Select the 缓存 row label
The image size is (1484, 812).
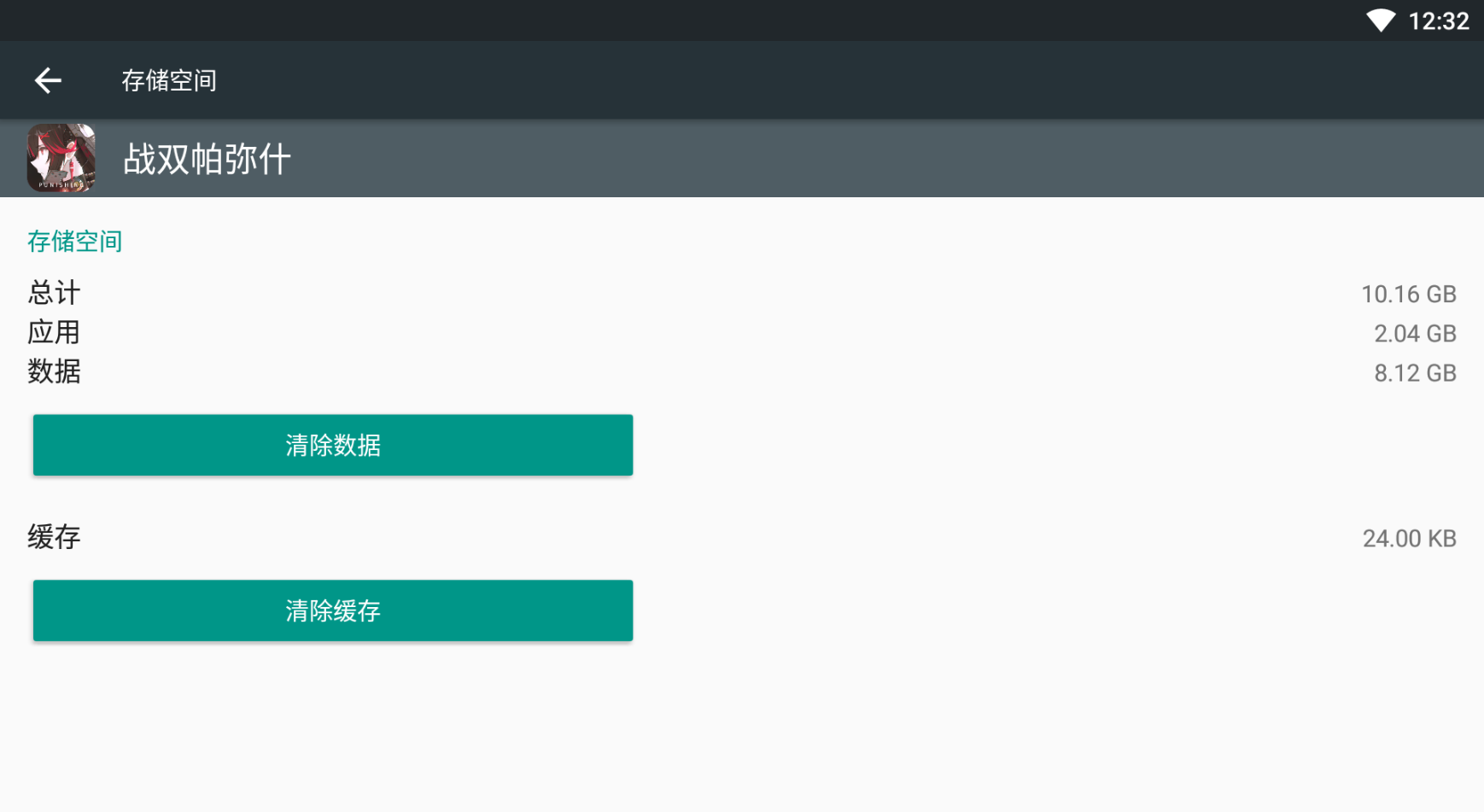[54, 537]
